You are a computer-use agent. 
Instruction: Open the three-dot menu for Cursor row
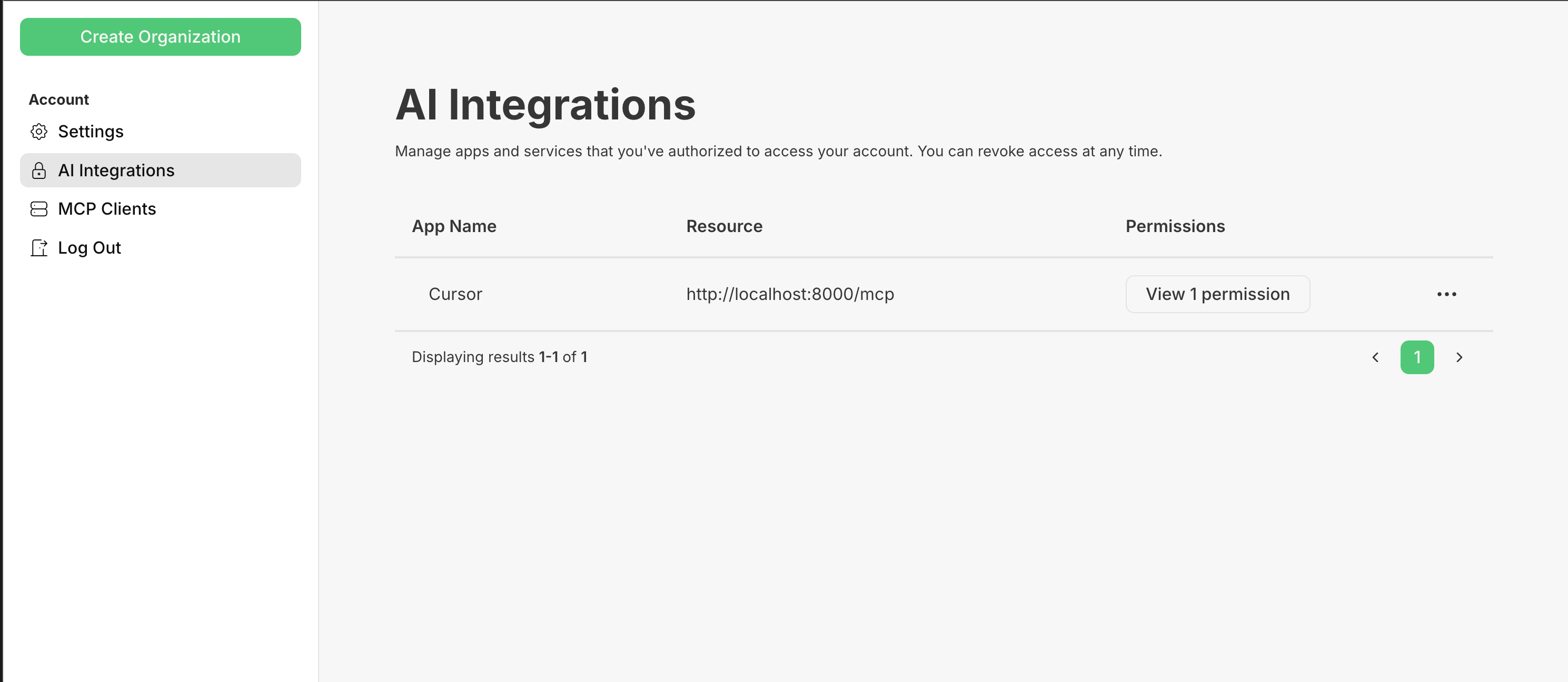pyautogui.click(x=1446, y=295)
